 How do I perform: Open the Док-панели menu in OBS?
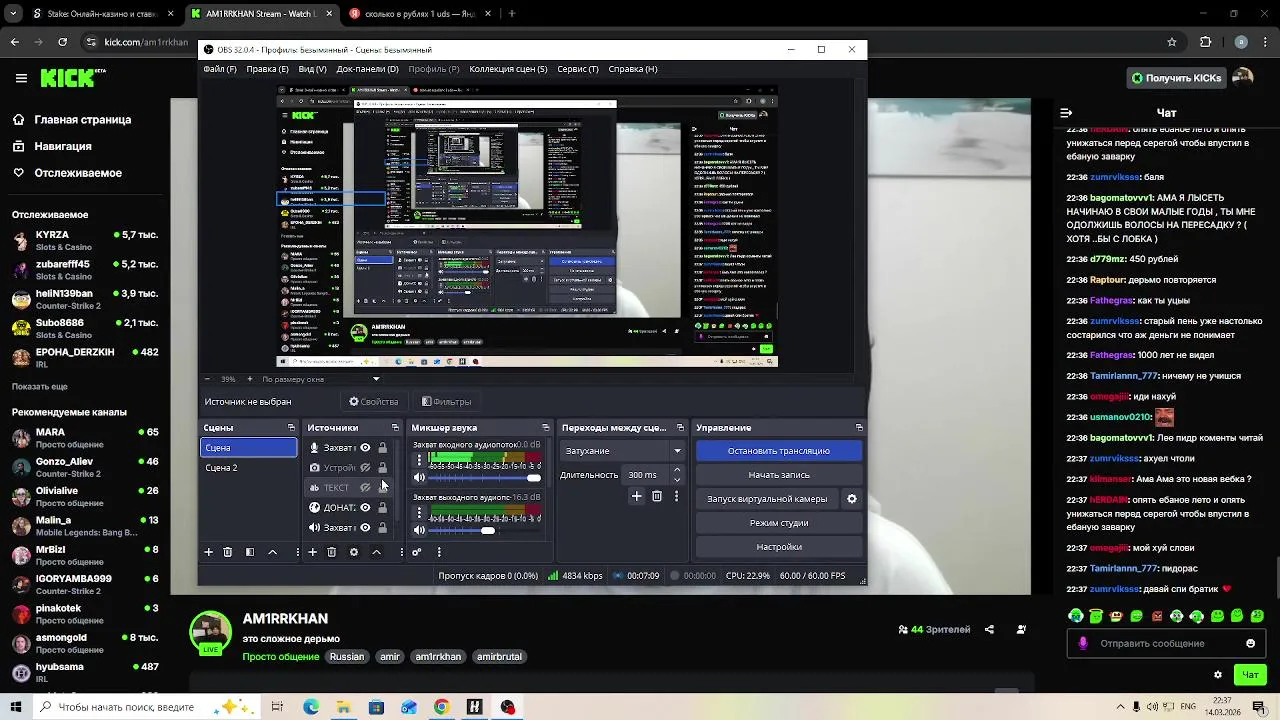tap(367, 69)
